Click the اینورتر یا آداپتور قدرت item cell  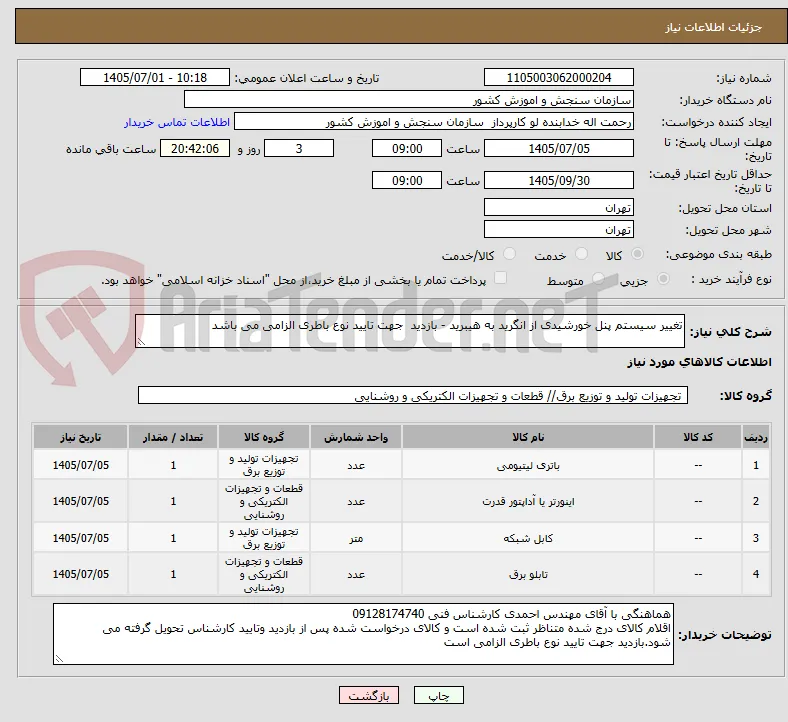pos(528,501)
